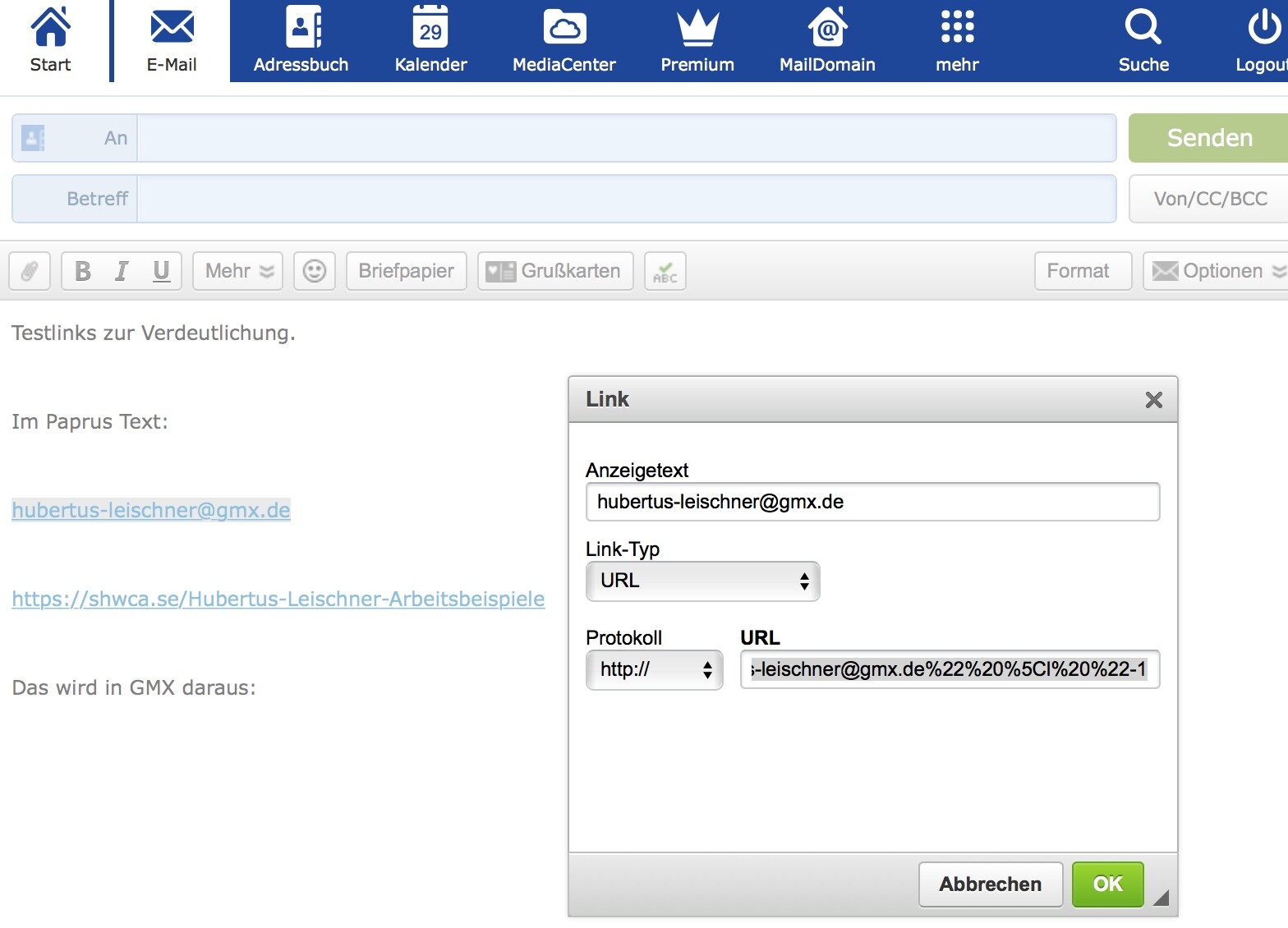
Task: Open the mehr grid menu
Action: click(x=957, y=40)
